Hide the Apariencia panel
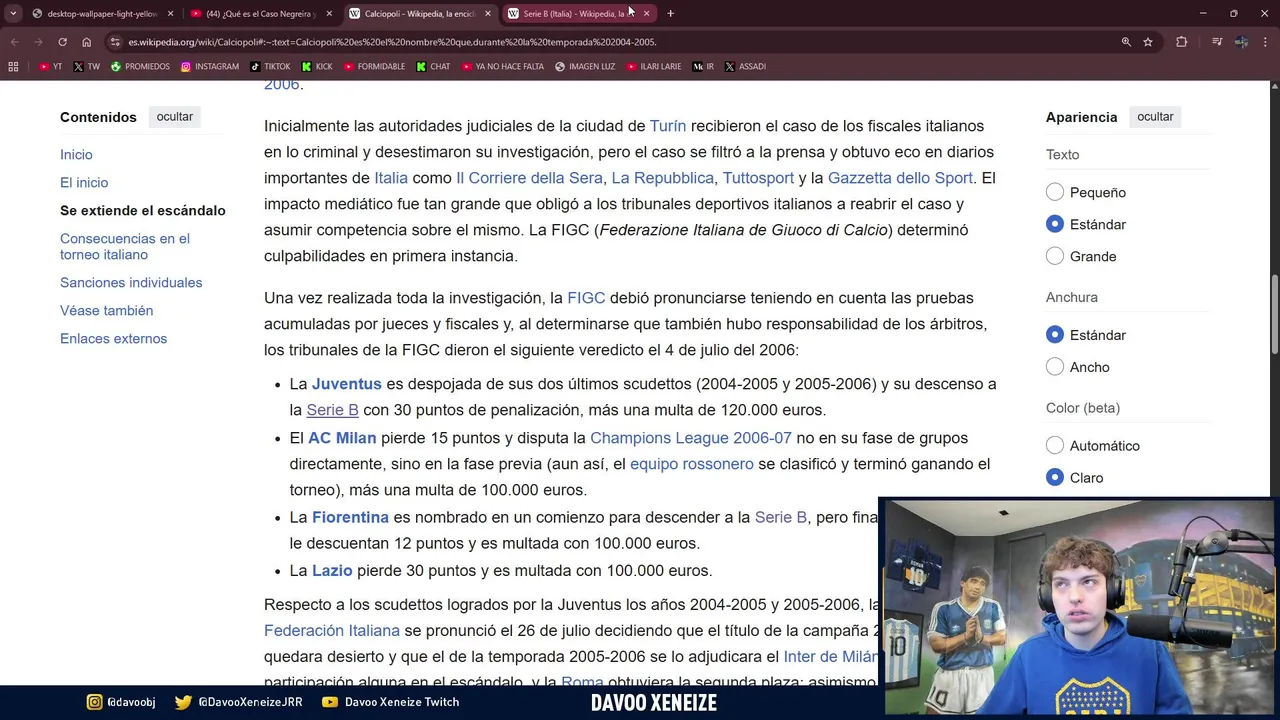This screenshot has height=720, width=1280. tap(1155, 117)
